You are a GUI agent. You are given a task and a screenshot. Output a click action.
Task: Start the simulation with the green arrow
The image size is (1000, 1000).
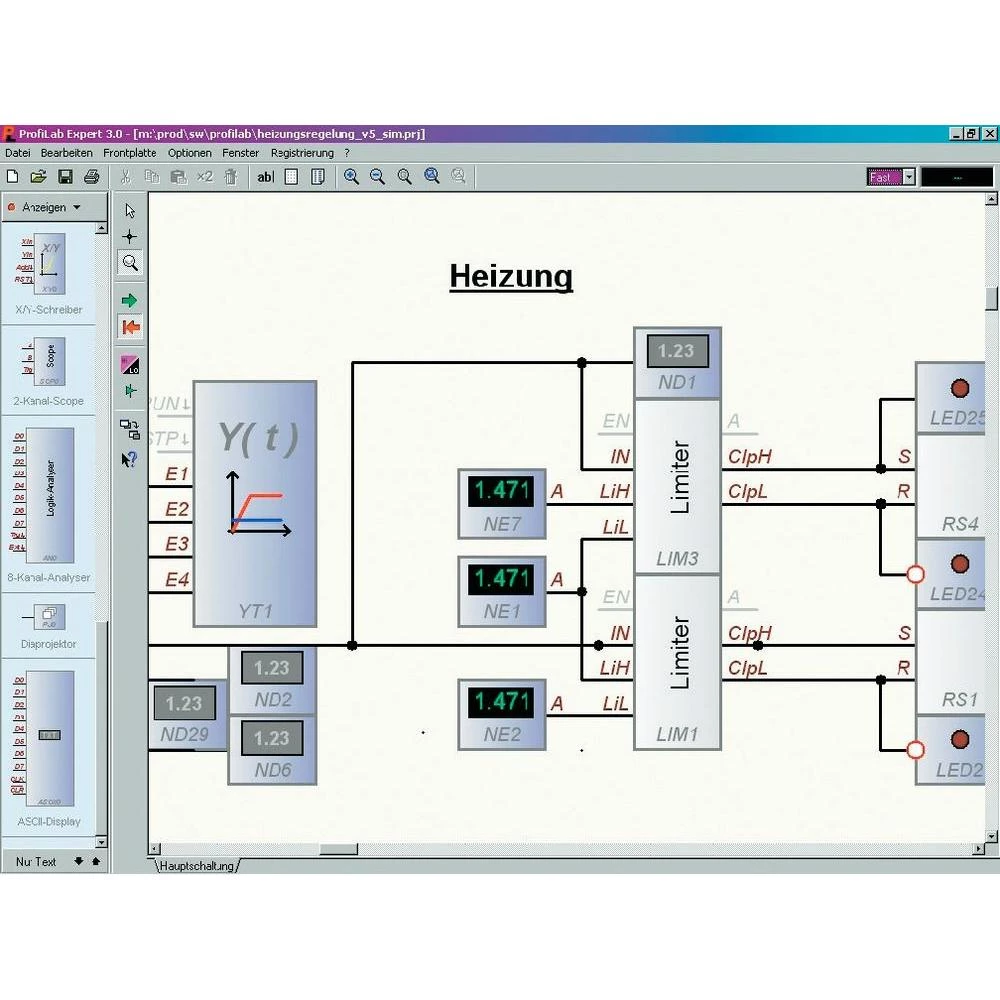(x=129, y=299)
